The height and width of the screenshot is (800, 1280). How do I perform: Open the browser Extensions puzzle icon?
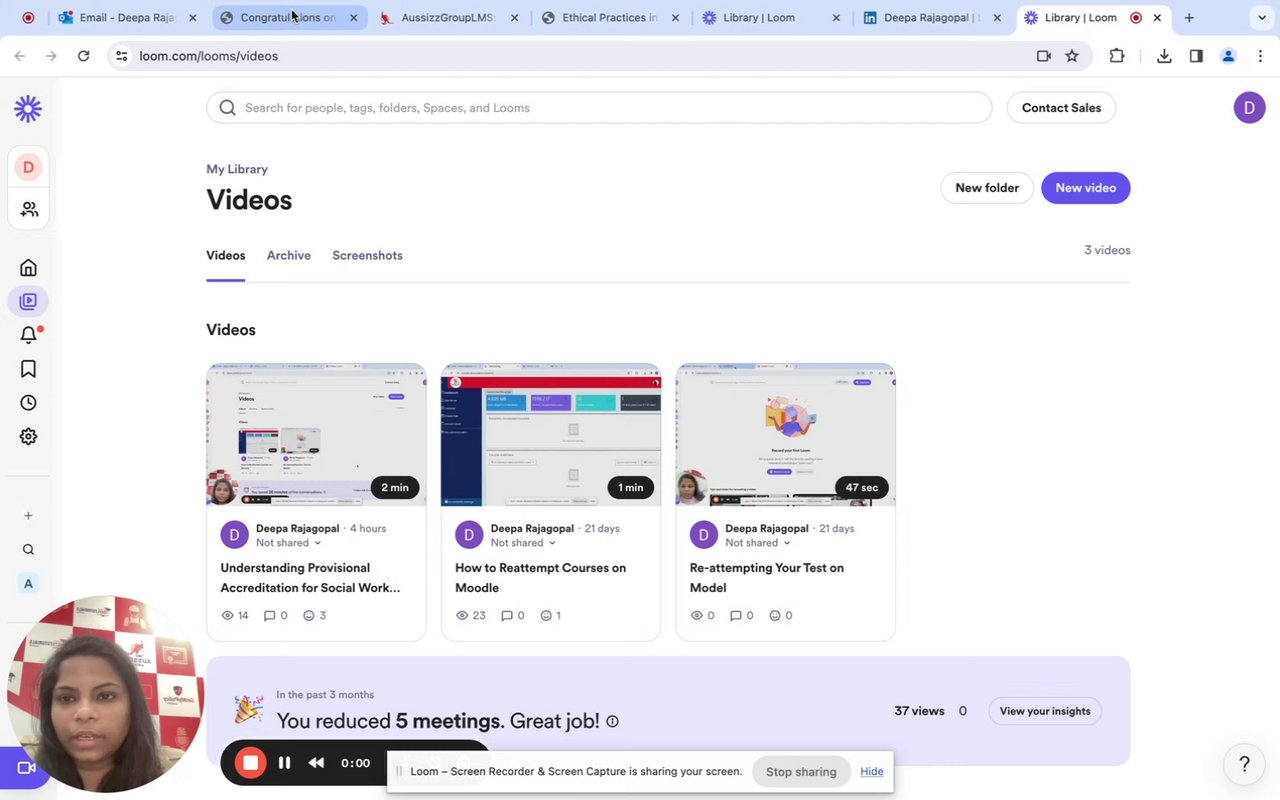click(x=1117, y=56)
